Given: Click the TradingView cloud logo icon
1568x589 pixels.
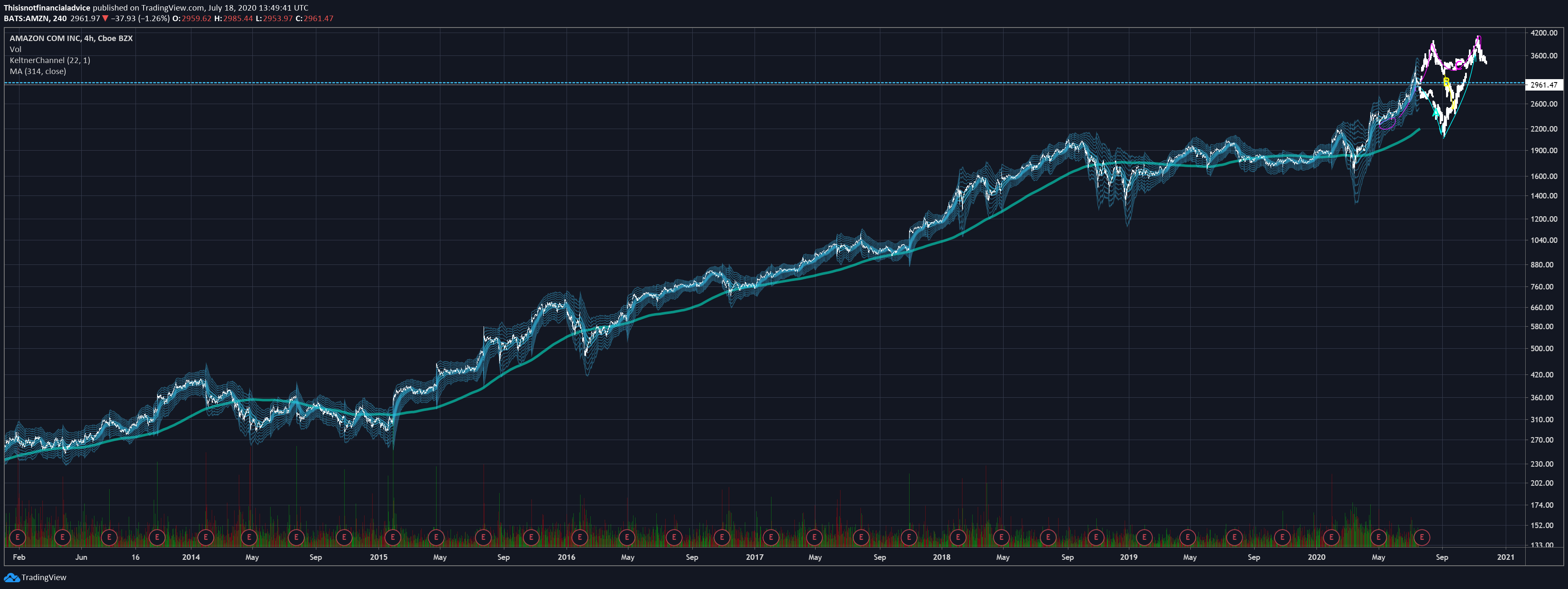Looking at the screenshot, I should pyautogui.click(x=11, y=578).
